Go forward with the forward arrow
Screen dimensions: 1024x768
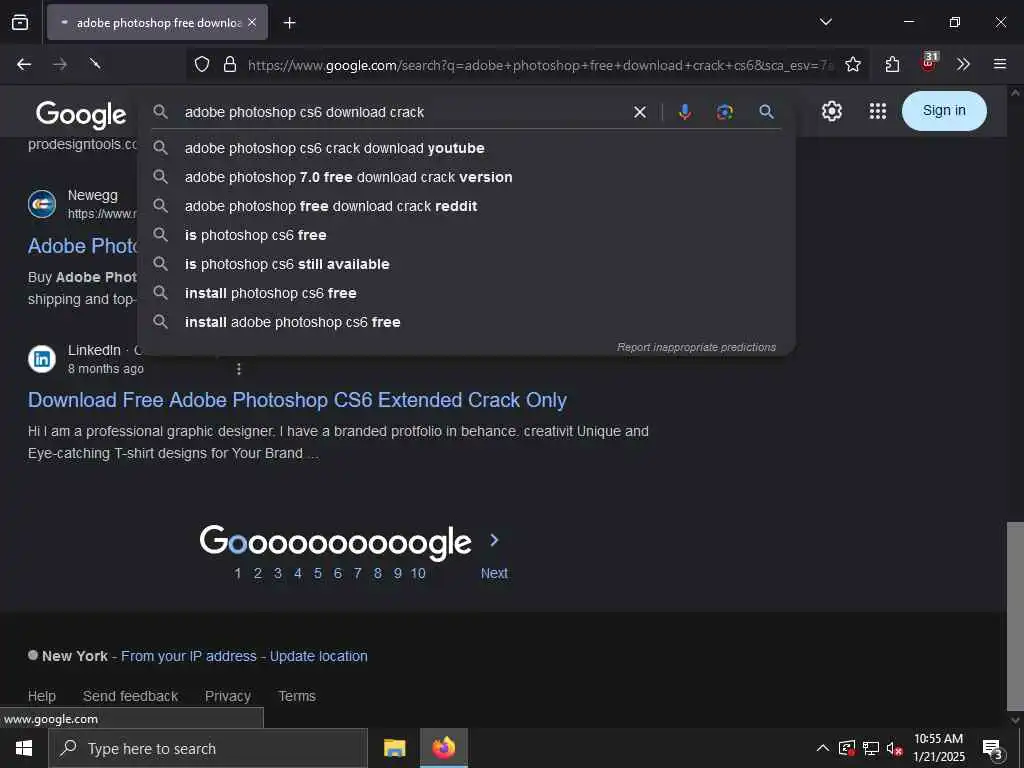(x=59, y=64)
